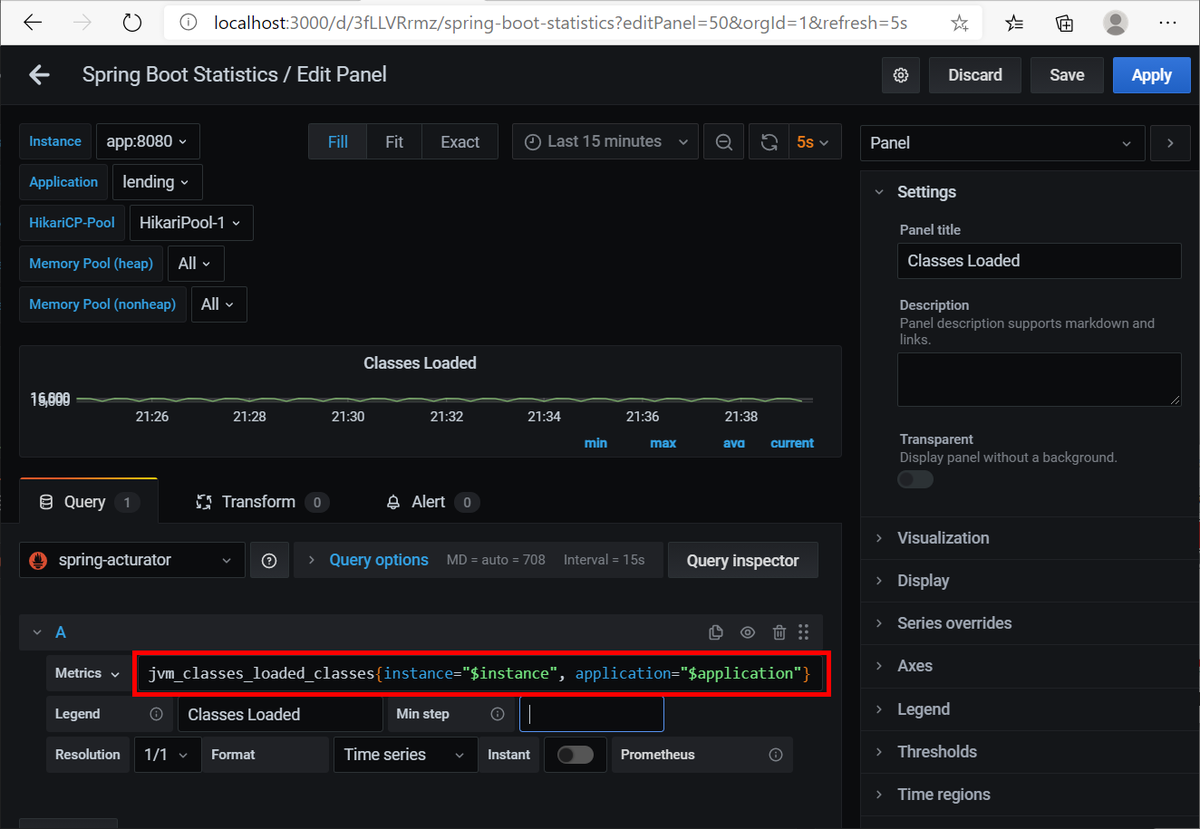Image resolution: width=1200 pixels, height=829 pixels.
Task: Click the Legend format field
Action: pyautogui.click(x=280, y=714)
